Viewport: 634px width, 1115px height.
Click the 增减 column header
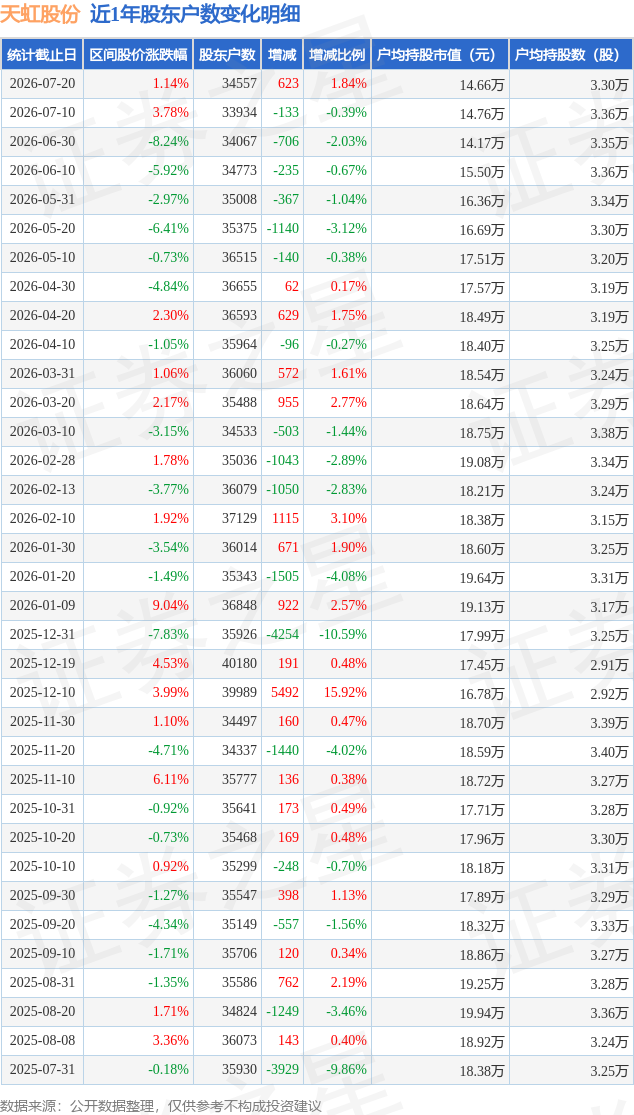(x=283, y=55)
